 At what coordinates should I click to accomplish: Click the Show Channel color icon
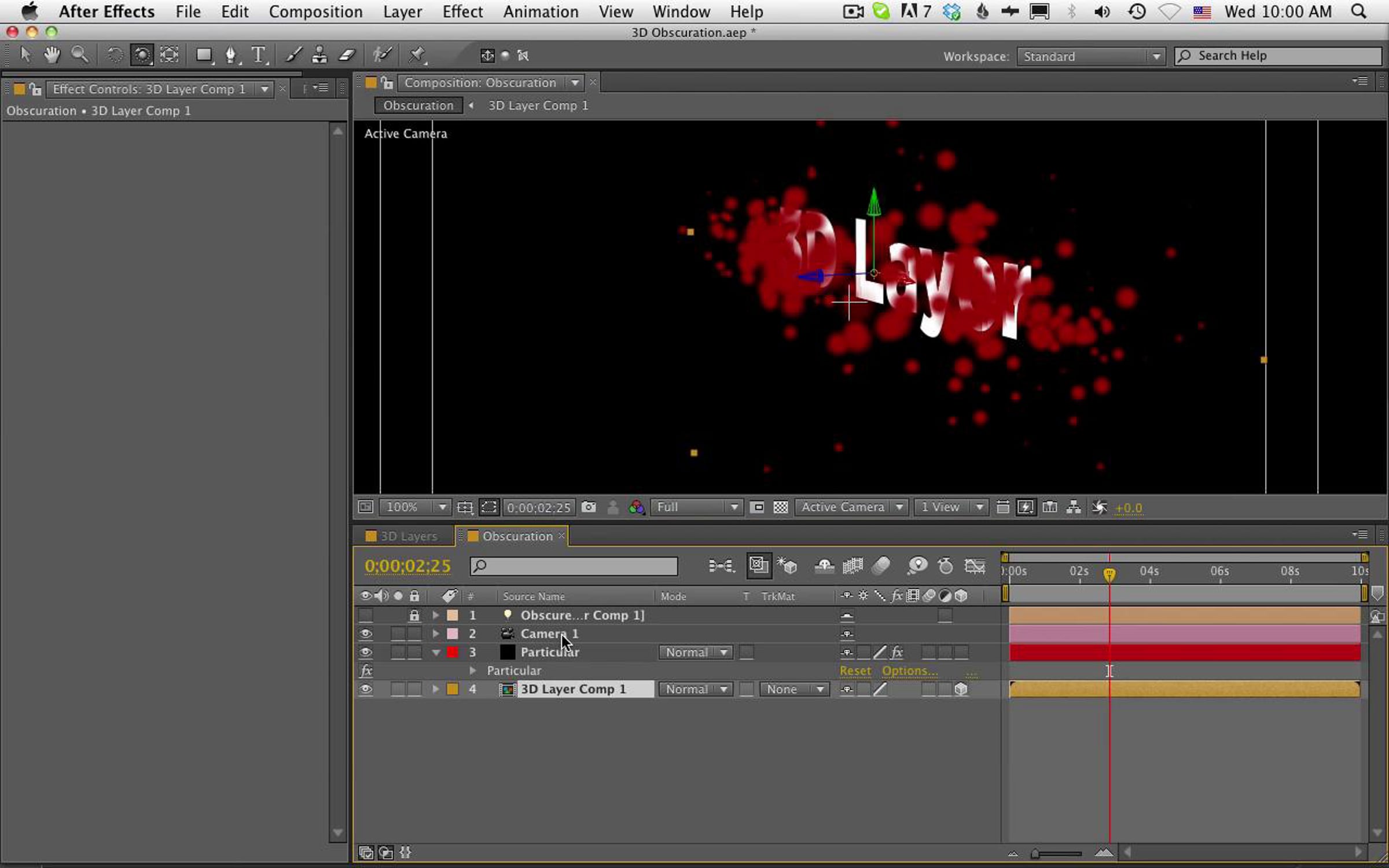tap(636, 507)
